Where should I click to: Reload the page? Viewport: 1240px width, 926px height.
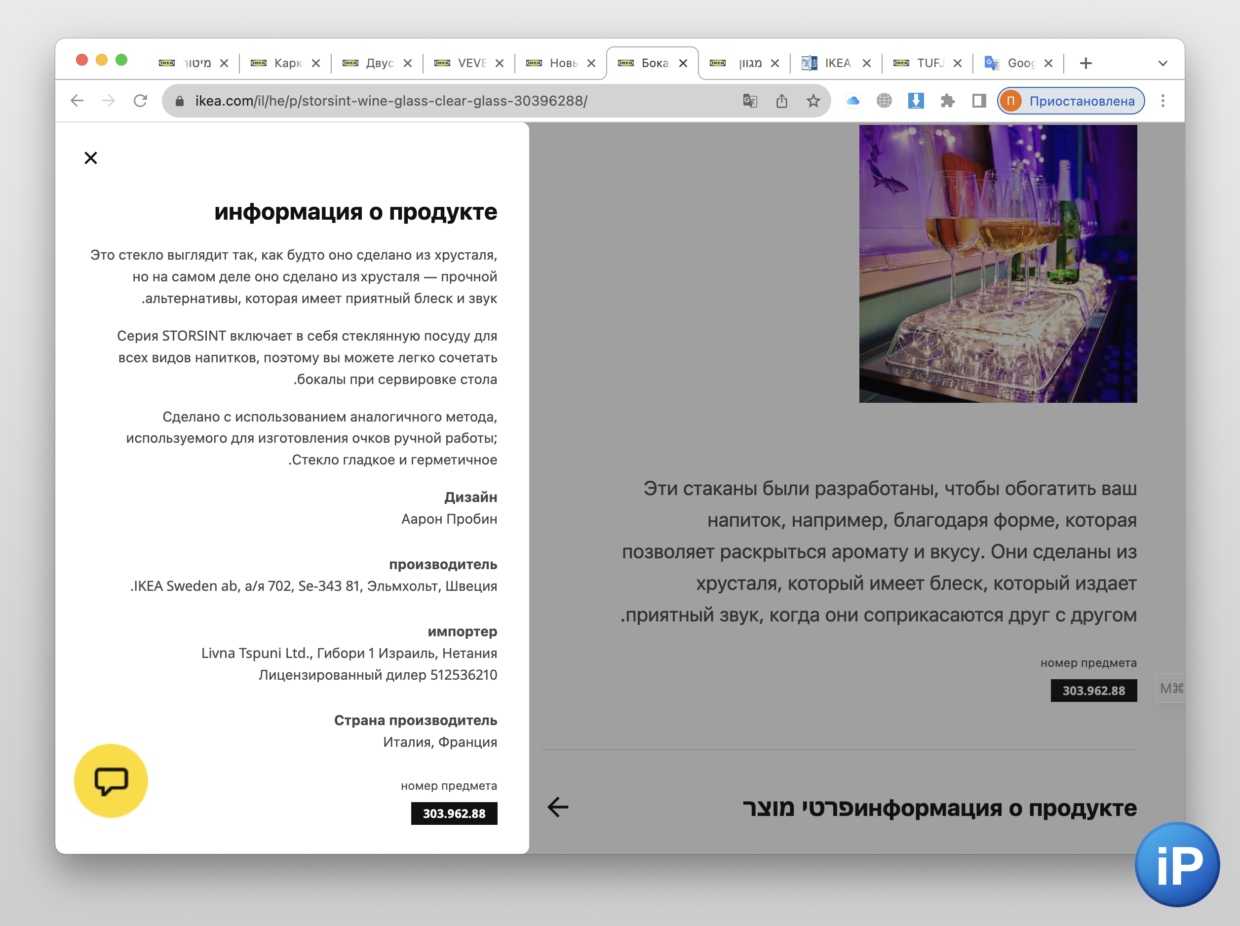(x=140, y=101)
